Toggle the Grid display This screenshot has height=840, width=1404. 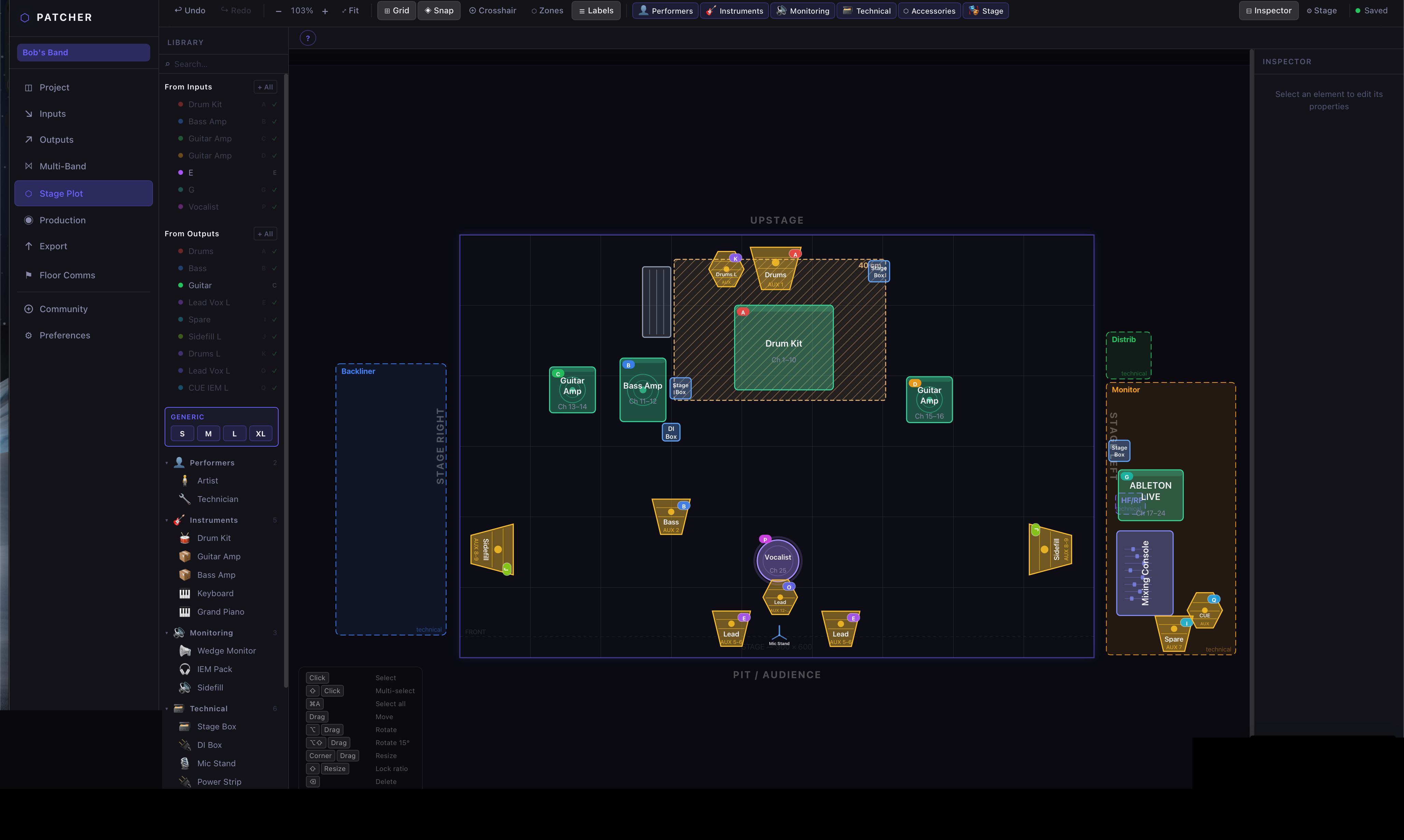coord(397,11)
